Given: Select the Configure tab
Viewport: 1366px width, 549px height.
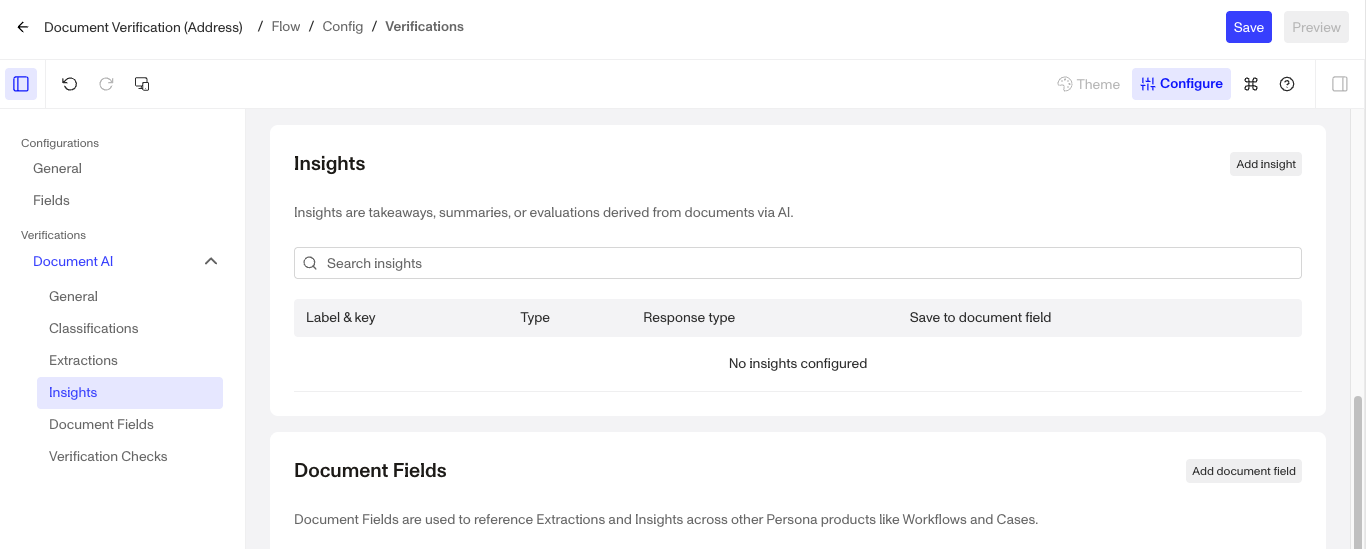Looking at the screenshot, I should pyautogui.click(x=1181, y=84).
